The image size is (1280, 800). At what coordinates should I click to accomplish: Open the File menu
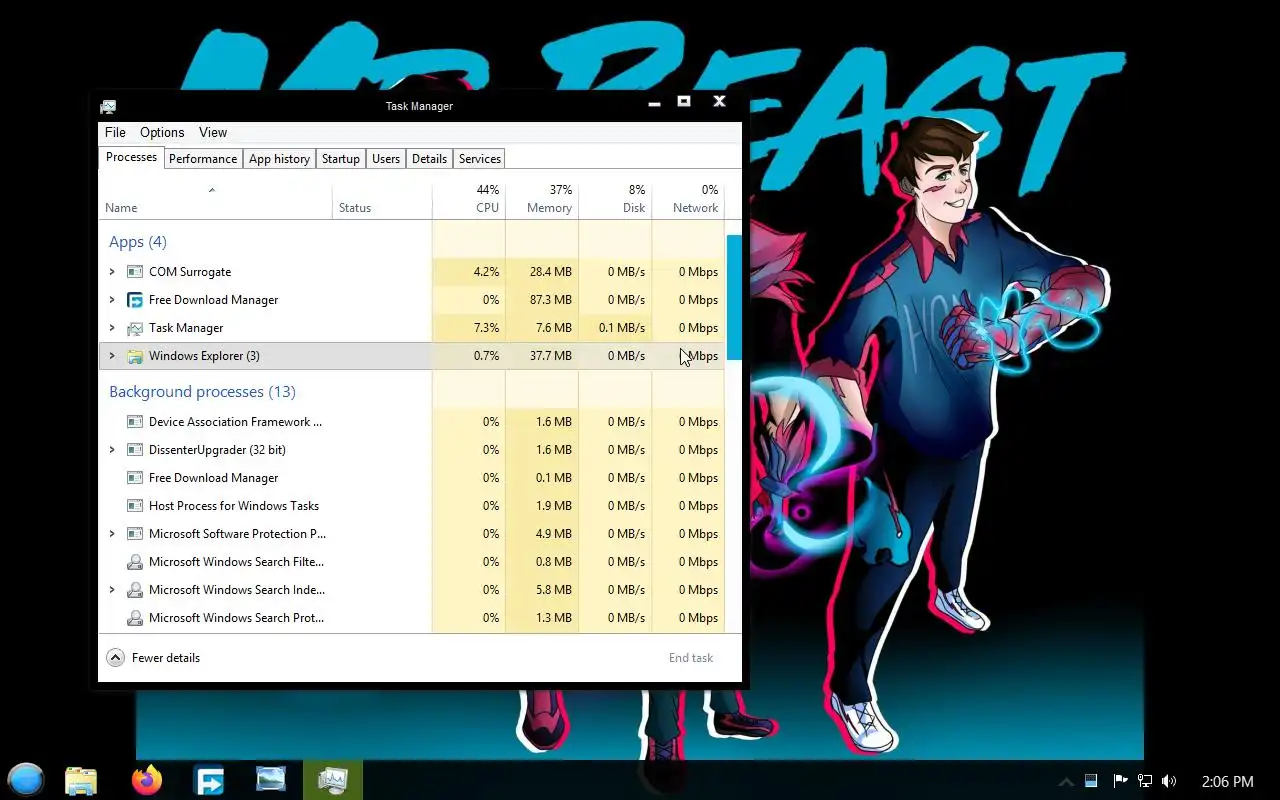[x=115, y=132]
